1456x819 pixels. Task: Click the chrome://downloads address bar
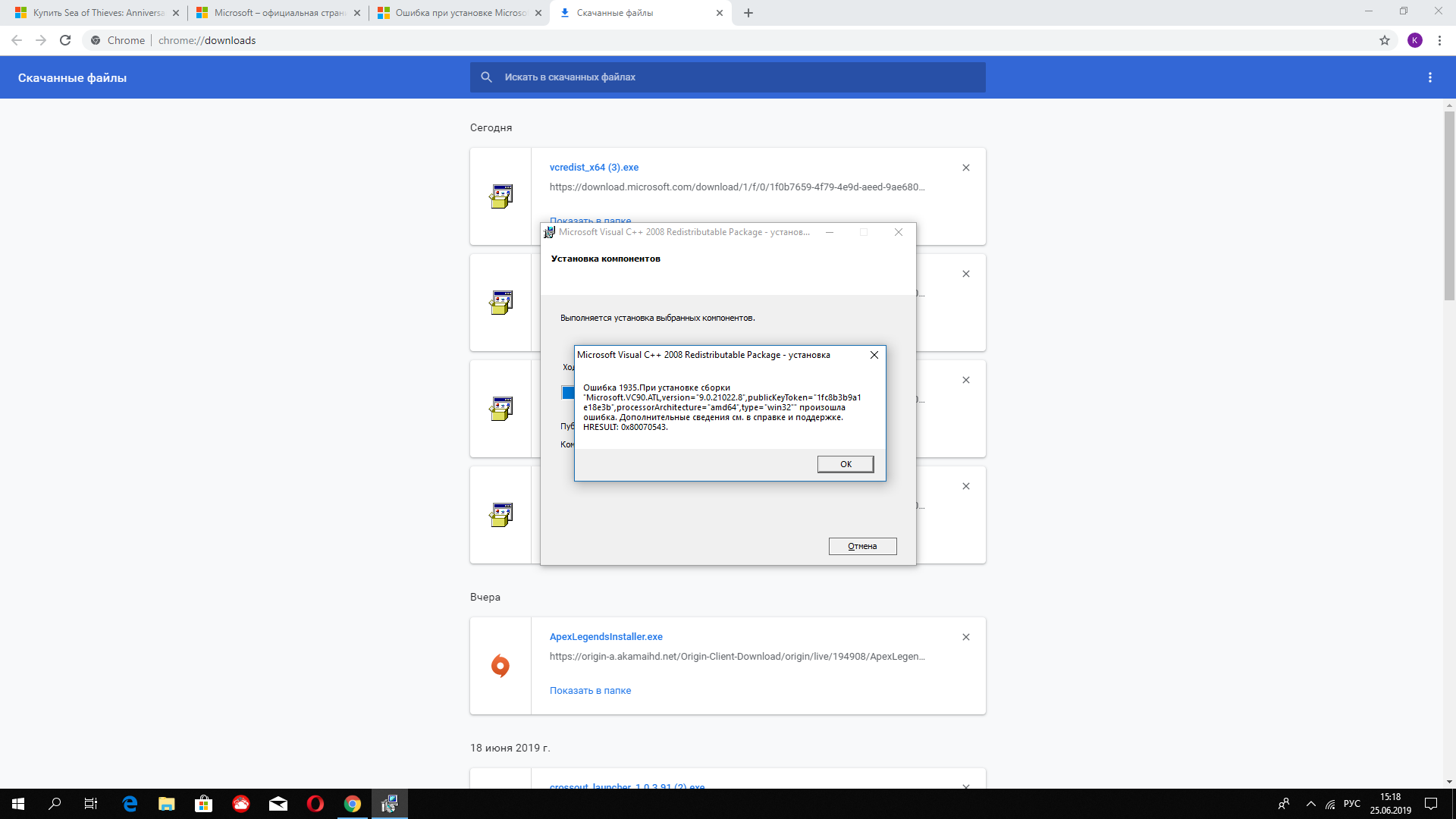pos(728,40)
